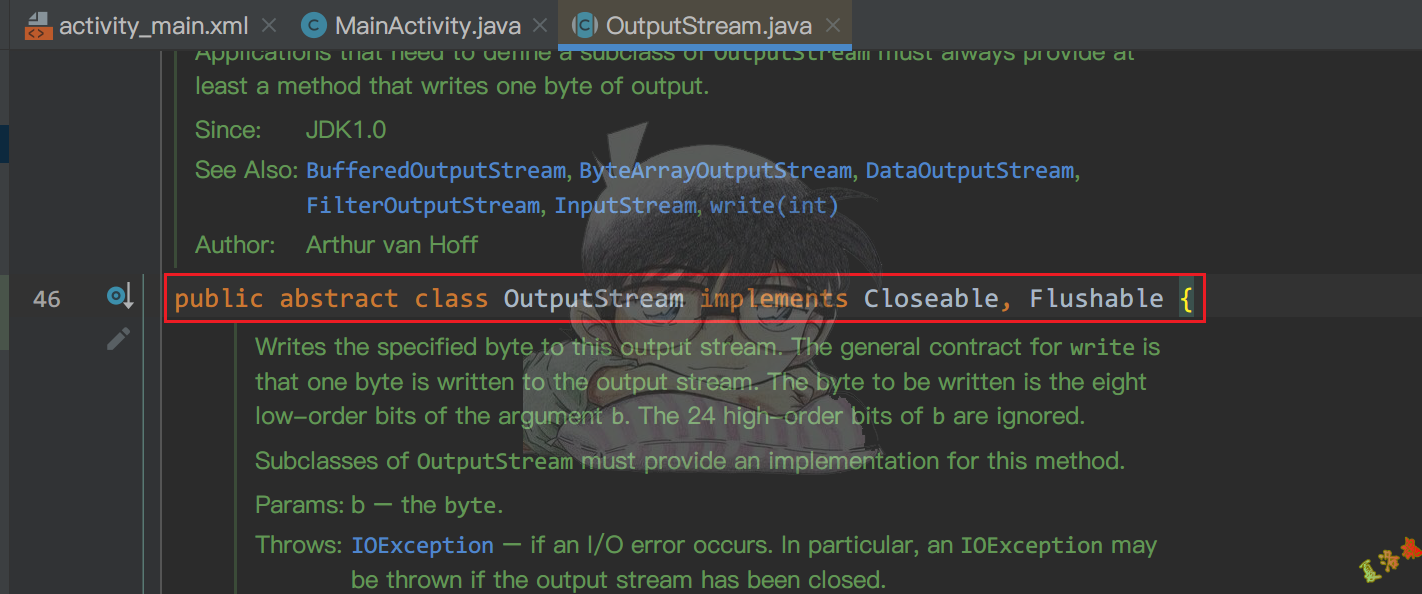Open the BufferedOutputStream link in See Also
The width and height of the screenshot is (1422, 594).
(x=435, y=170)
